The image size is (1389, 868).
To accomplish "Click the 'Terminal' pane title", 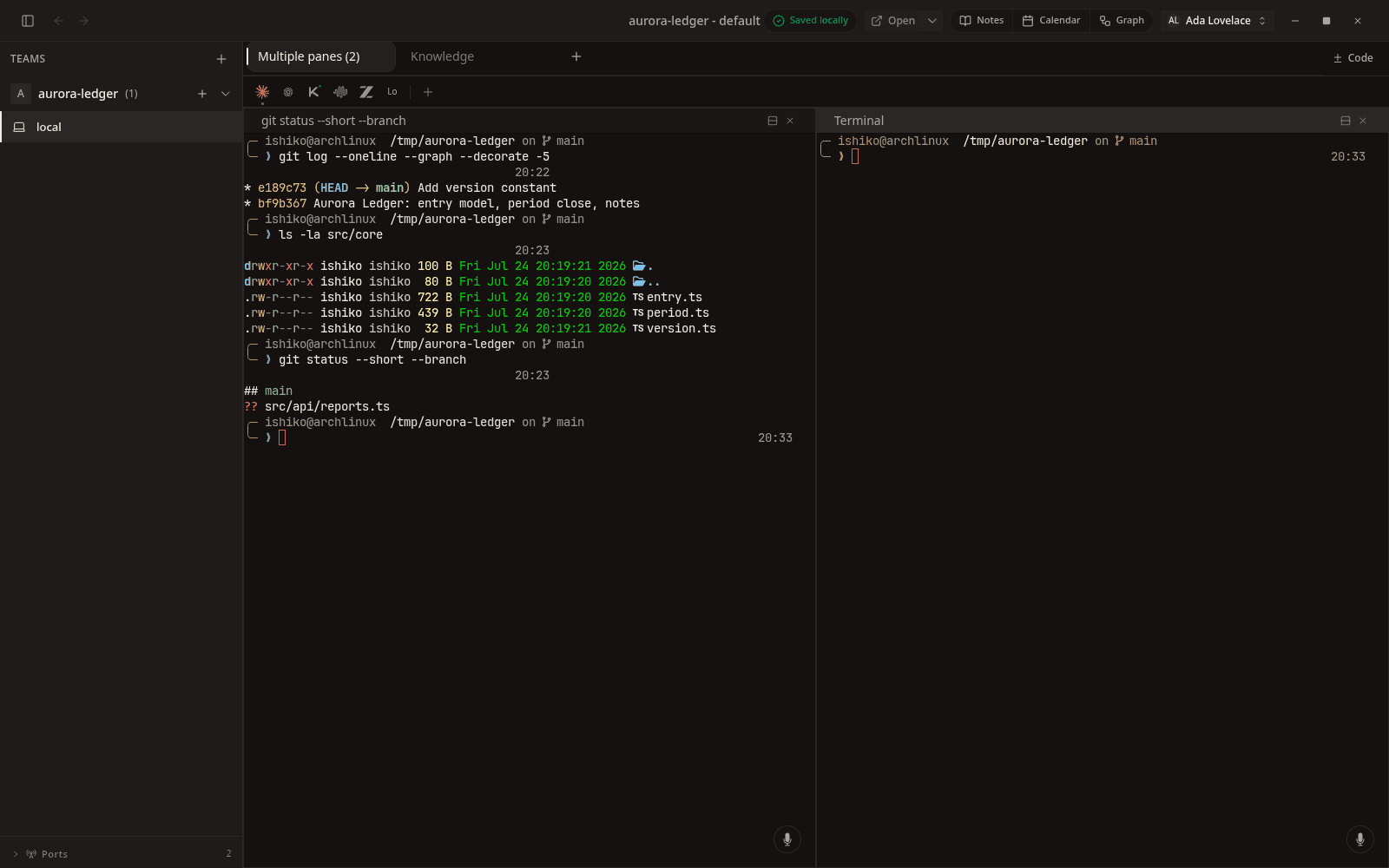I will (859, 121).
